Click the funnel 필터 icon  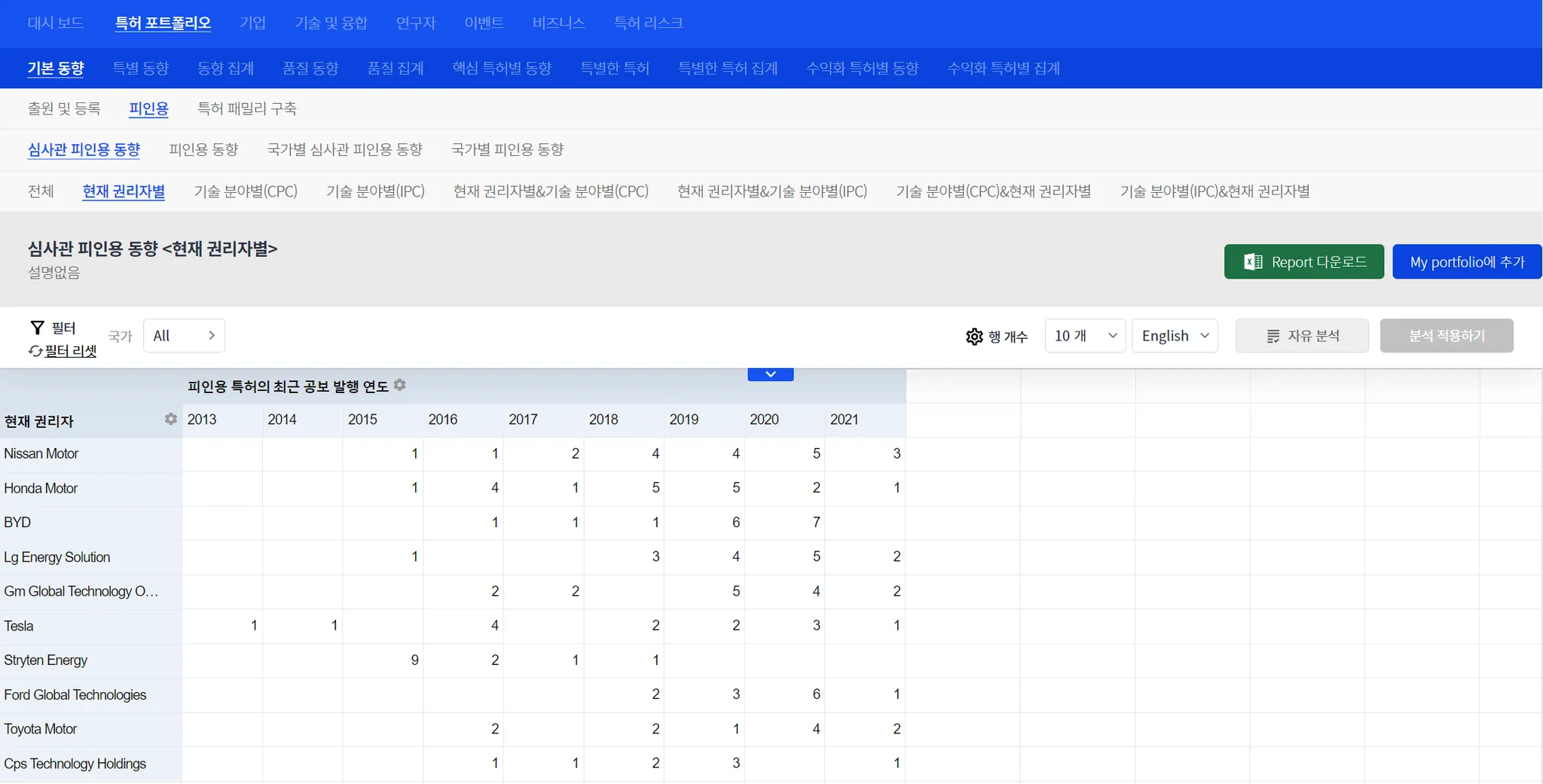37,328
